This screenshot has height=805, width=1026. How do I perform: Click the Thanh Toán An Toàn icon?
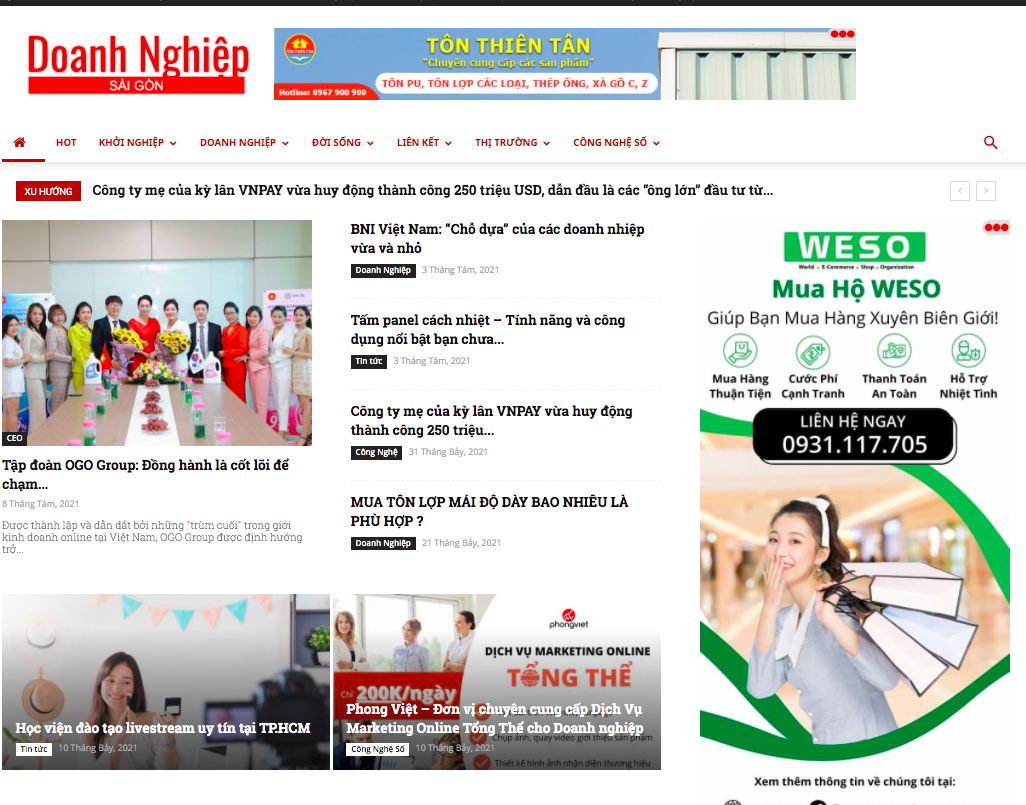pyautogui.click(x=894, y=351)
